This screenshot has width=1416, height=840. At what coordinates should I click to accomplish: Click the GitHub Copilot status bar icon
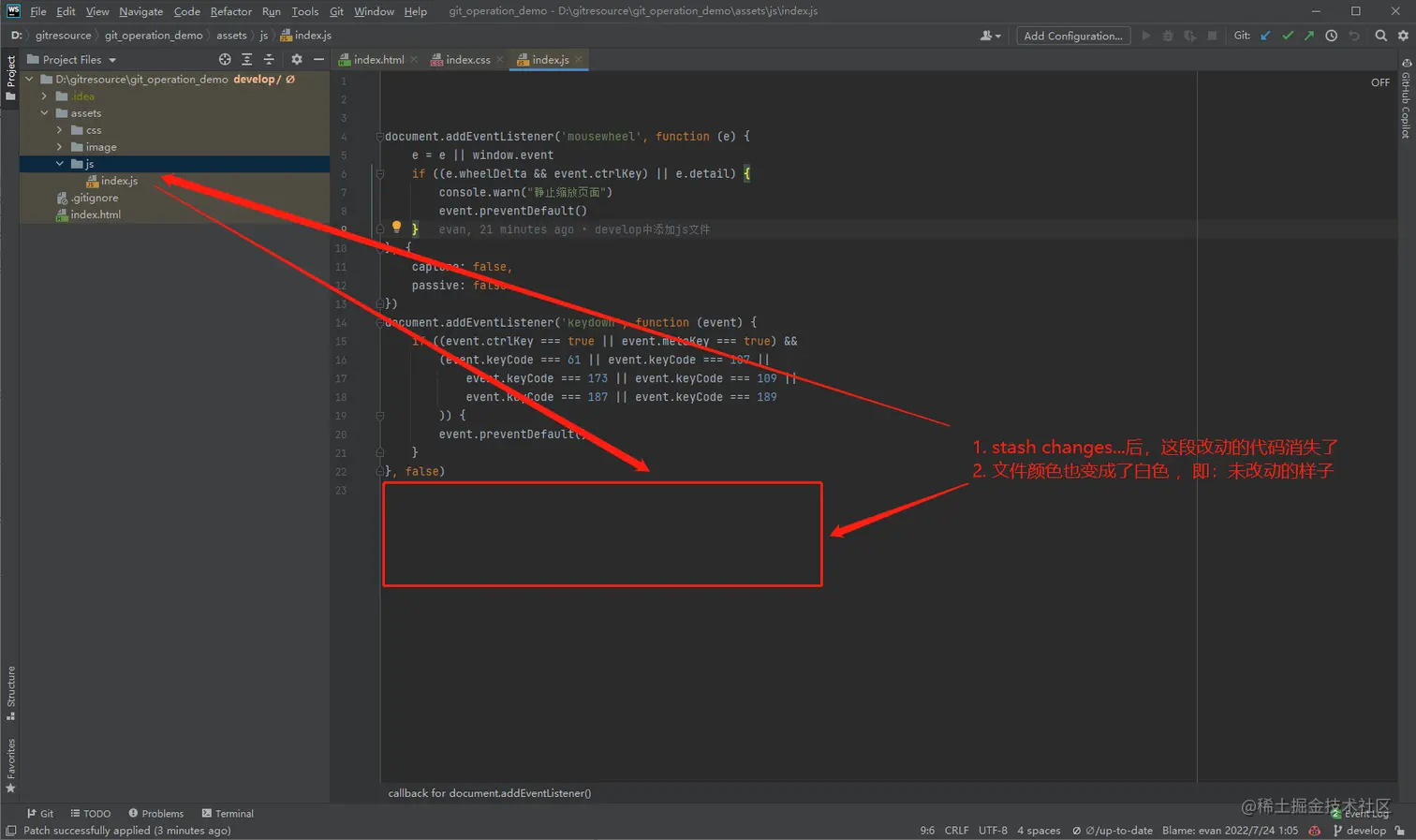(1315, 831)
